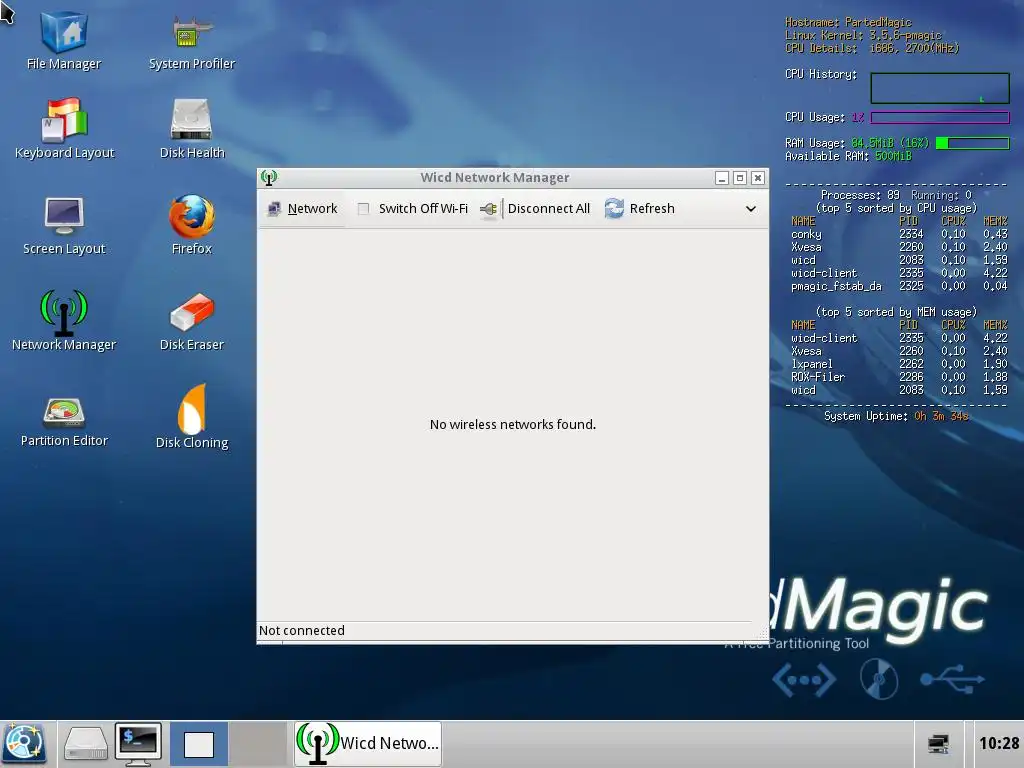Open the Network Manager desktop icon

click(64, 320)
